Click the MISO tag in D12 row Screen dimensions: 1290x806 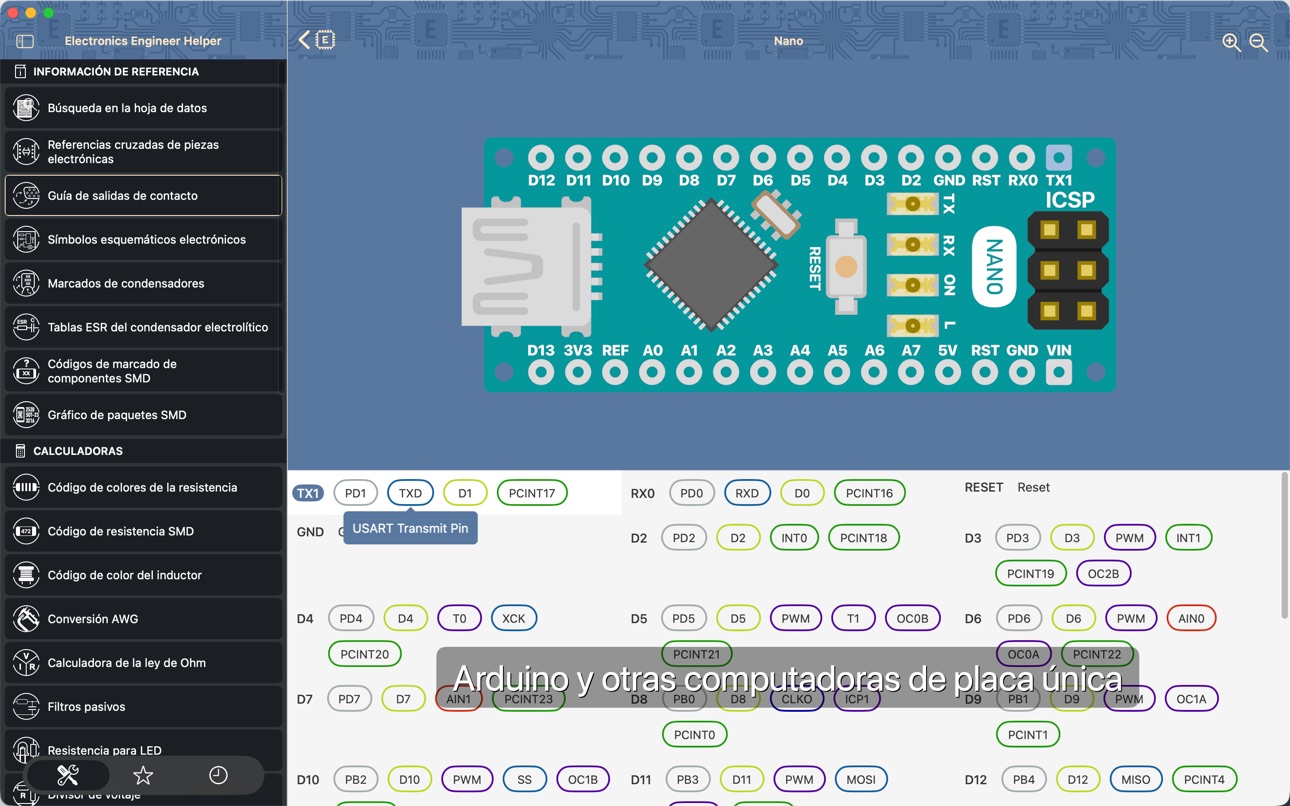pyautogui.click(x=1136, y=780)
